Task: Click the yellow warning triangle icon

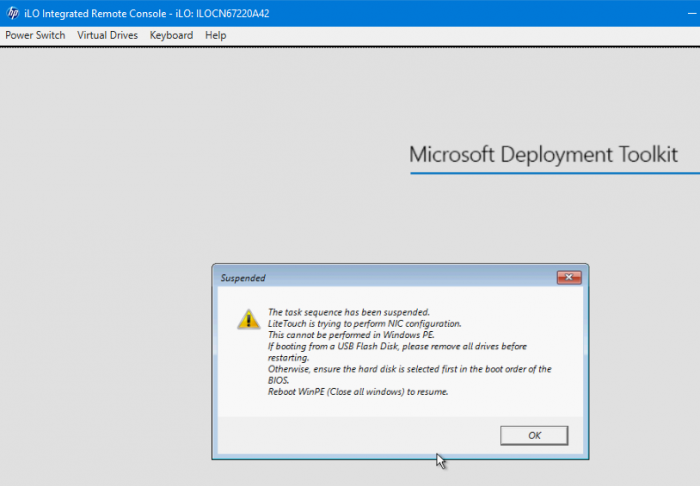Action: [249, 319]
